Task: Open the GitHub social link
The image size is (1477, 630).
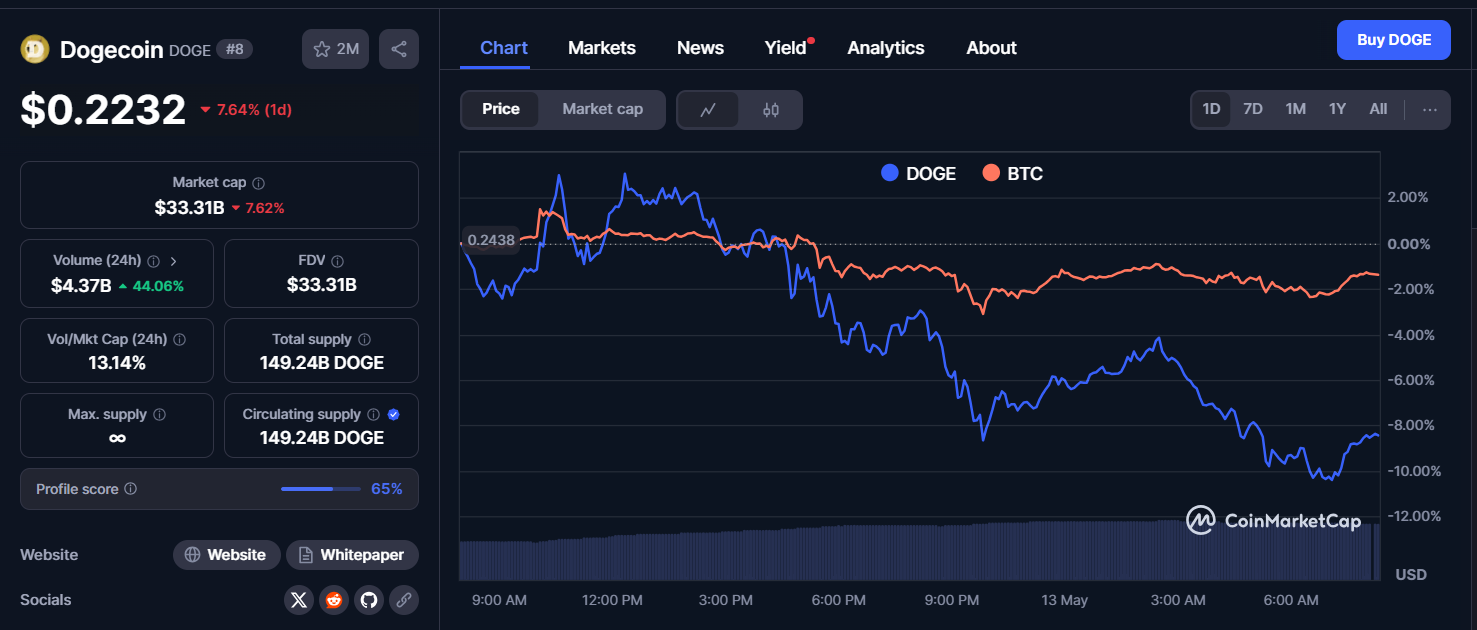Action: (x=369, y=600)
